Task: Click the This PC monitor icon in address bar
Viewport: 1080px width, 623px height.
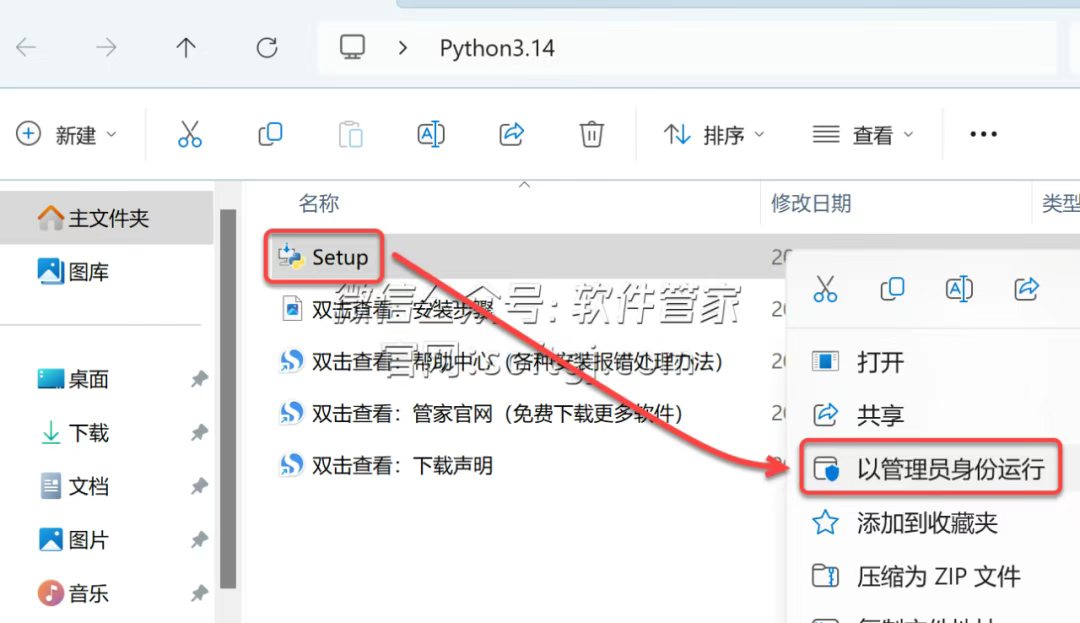Action: tap(352, 47)
